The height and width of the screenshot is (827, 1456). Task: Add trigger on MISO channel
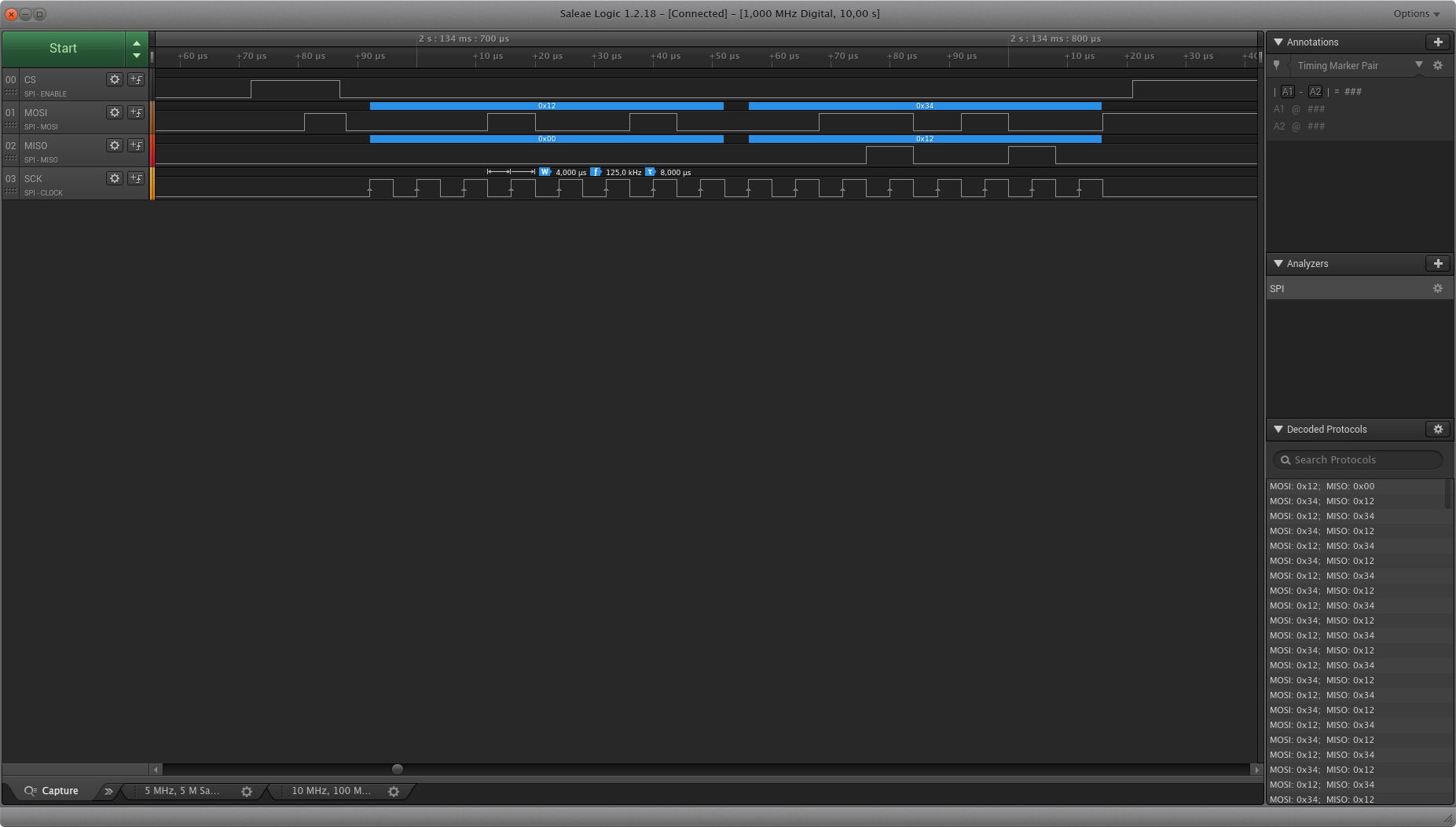click(x=136, y=145)
